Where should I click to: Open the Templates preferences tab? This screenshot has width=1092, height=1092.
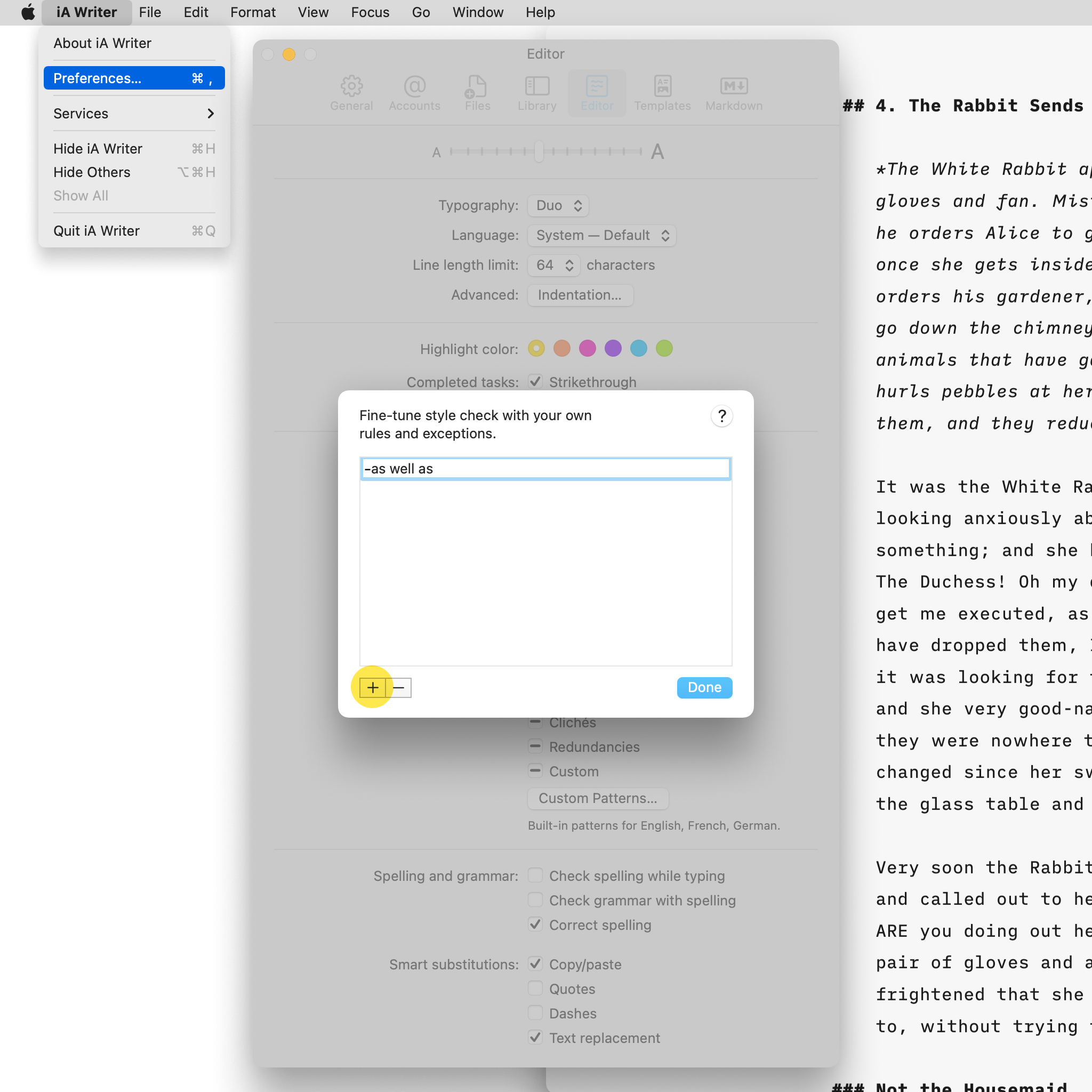tap(662, 93)
